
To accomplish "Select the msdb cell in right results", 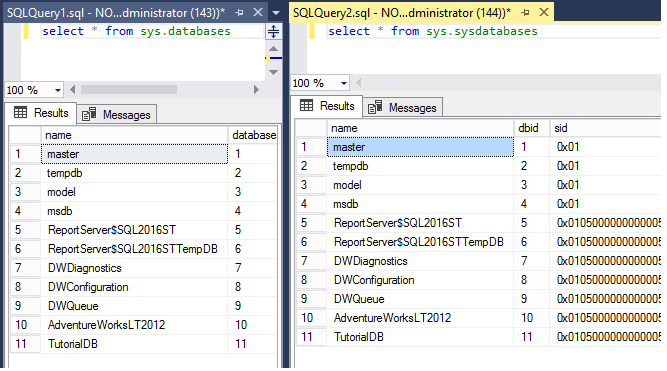I will pyautogui.click(x=420, y=204).
